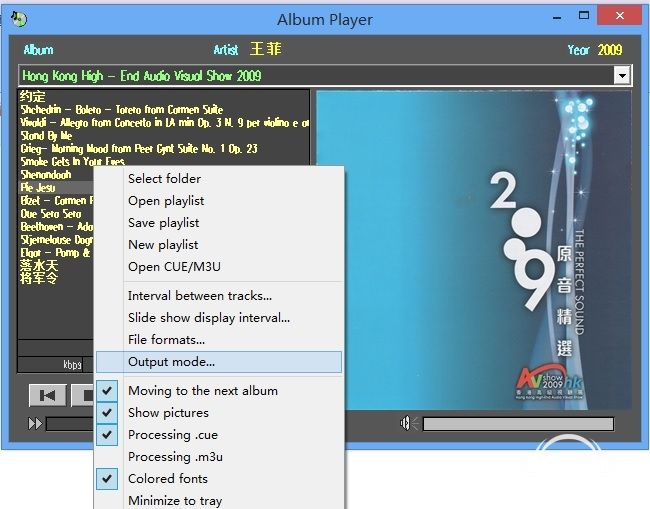Maximize the Album Player window

tap(584, 16)
